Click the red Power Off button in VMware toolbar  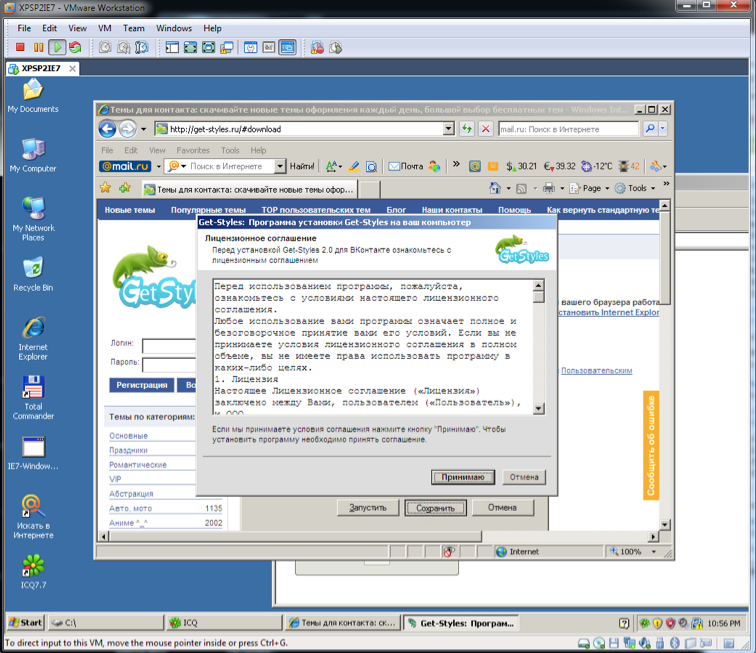point(20,47)
